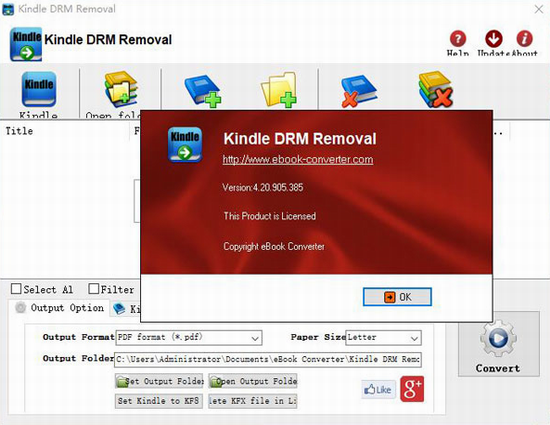Open the About info icon

click(x=524, y=39)
